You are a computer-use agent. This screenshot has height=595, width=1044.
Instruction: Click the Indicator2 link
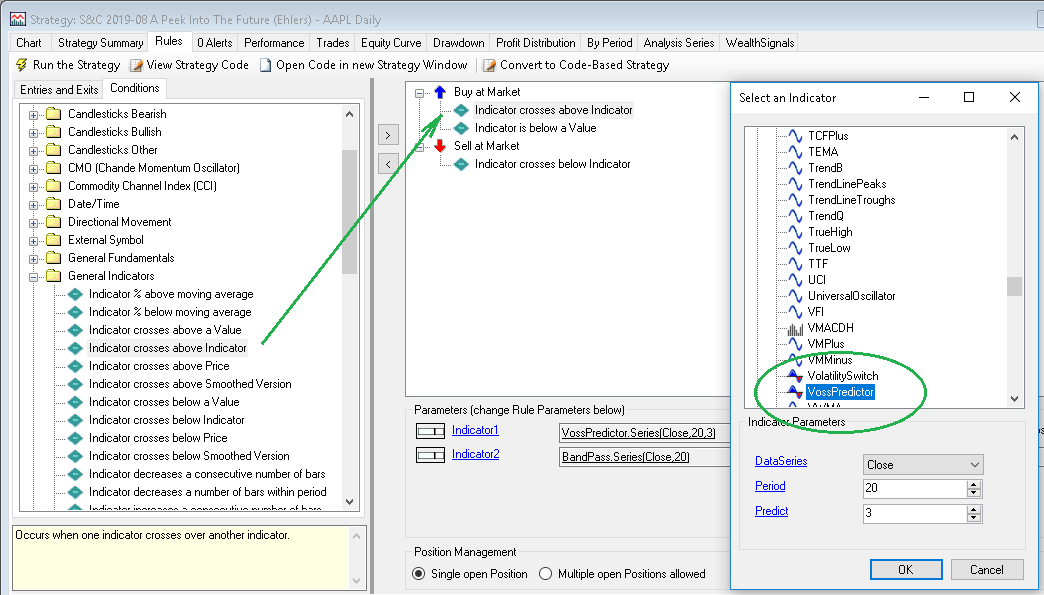tap(475, 455)
